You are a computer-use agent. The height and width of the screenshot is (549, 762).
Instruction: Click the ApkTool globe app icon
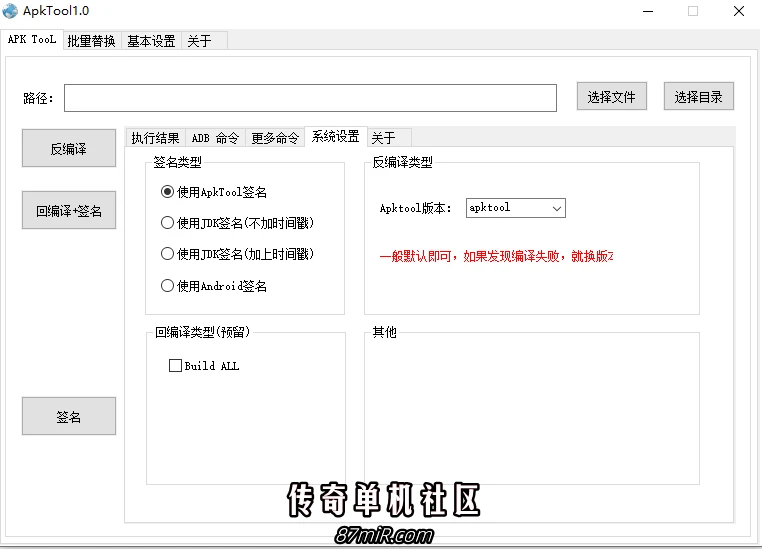[10, 11]
